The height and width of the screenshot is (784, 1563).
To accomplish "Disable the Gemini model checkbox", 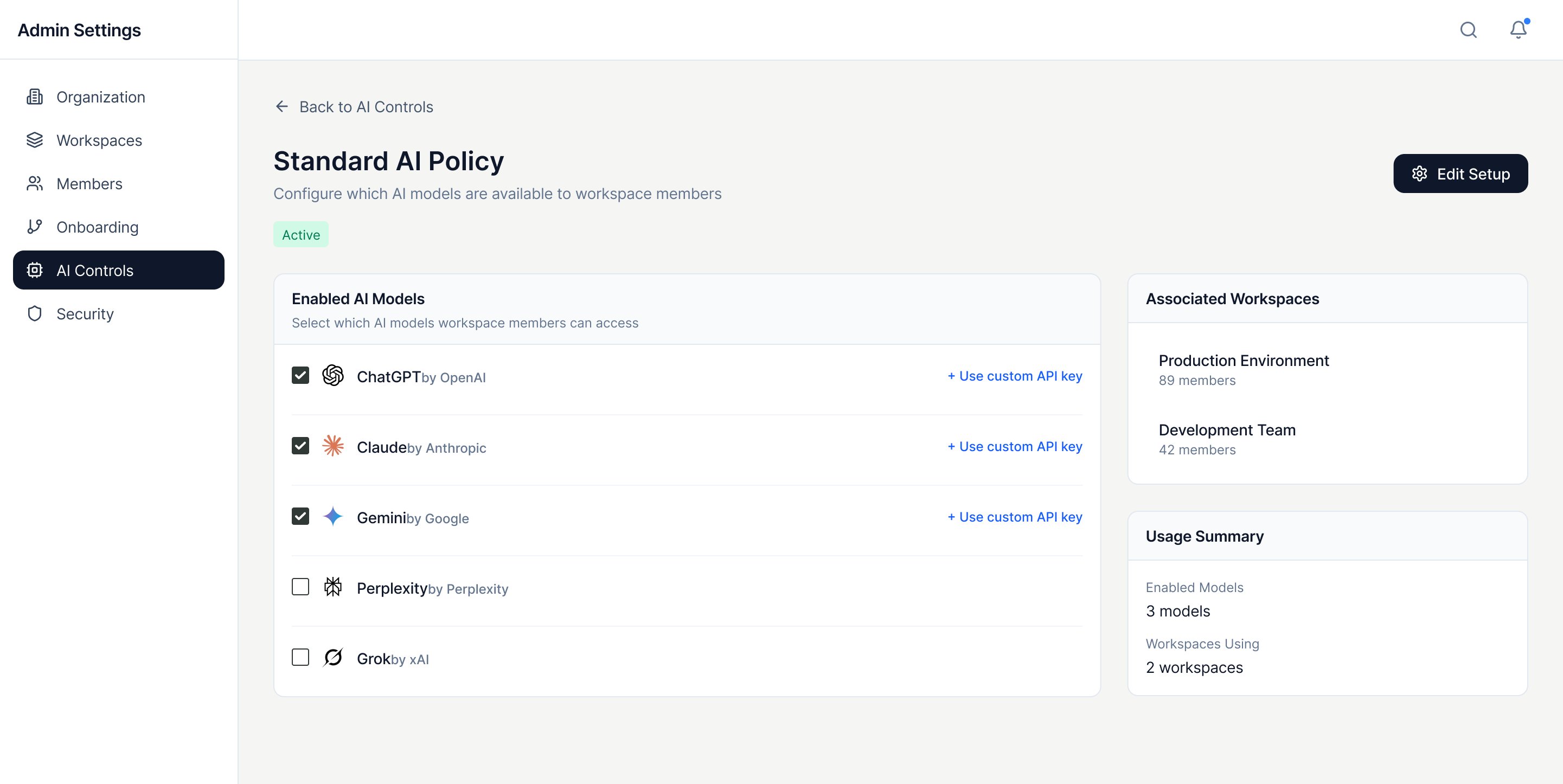I will (x=300, y=516).
